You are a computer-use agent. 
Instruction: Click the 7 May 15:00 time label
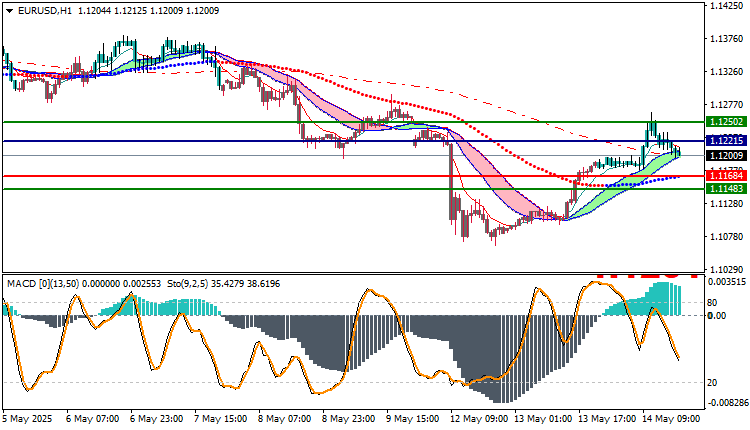(x=221, y=419)
